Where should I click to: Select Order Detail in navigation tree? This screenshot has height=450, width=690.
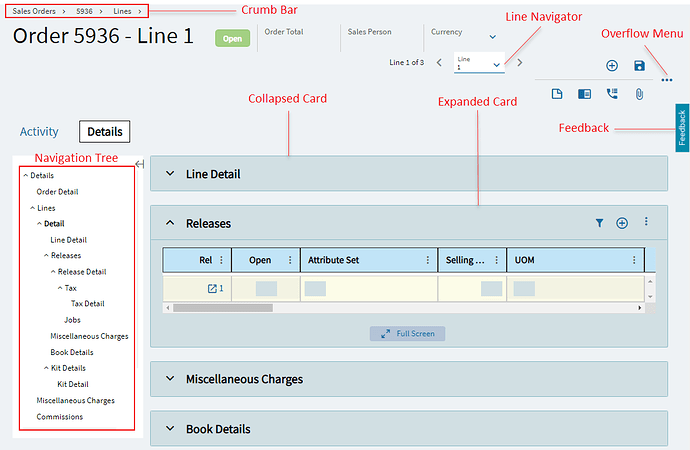pos(57,192)
